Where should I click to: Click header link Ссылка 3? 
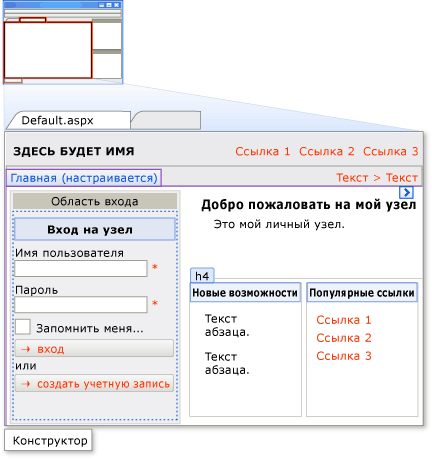click(391, 151)
